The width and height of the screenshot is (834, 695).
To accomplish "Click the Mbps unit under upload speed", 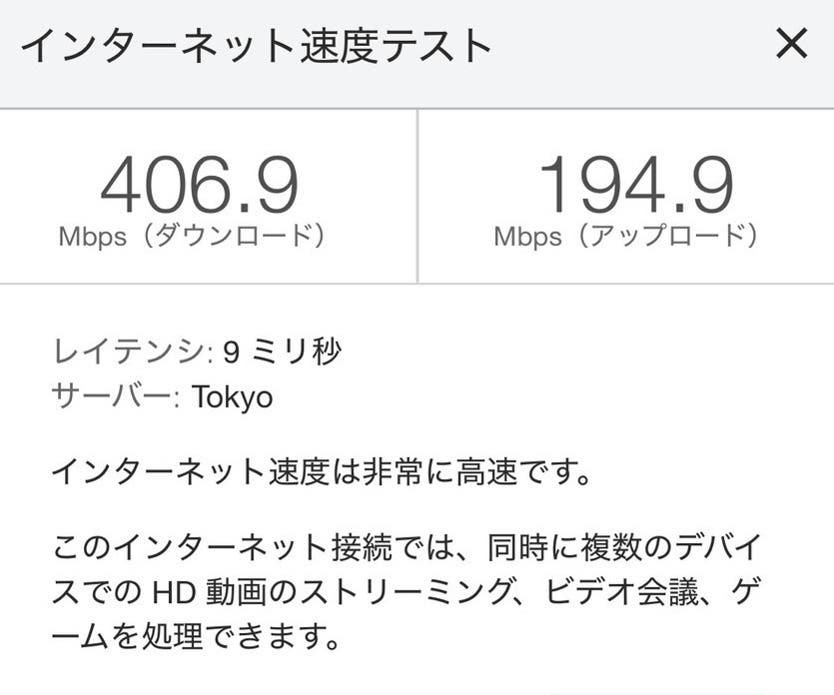I will coord(529,237).
